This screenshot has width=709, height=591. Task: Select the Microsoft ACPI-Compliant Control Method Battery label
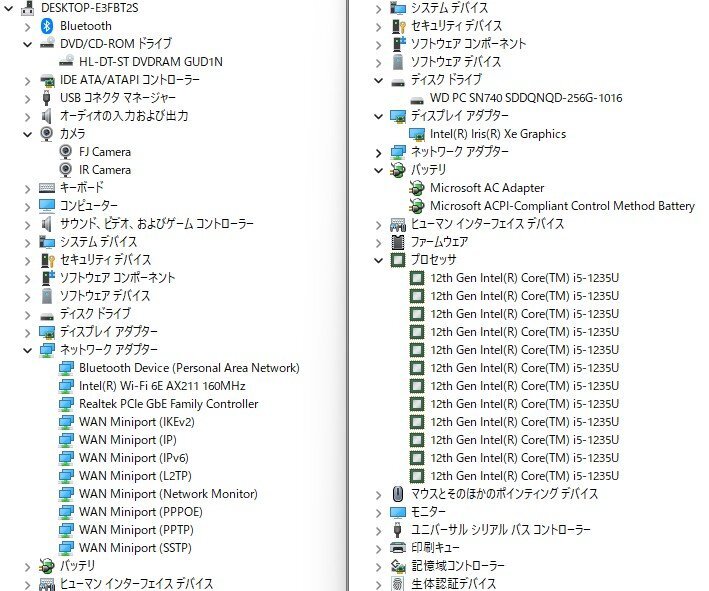coord(562,206)
